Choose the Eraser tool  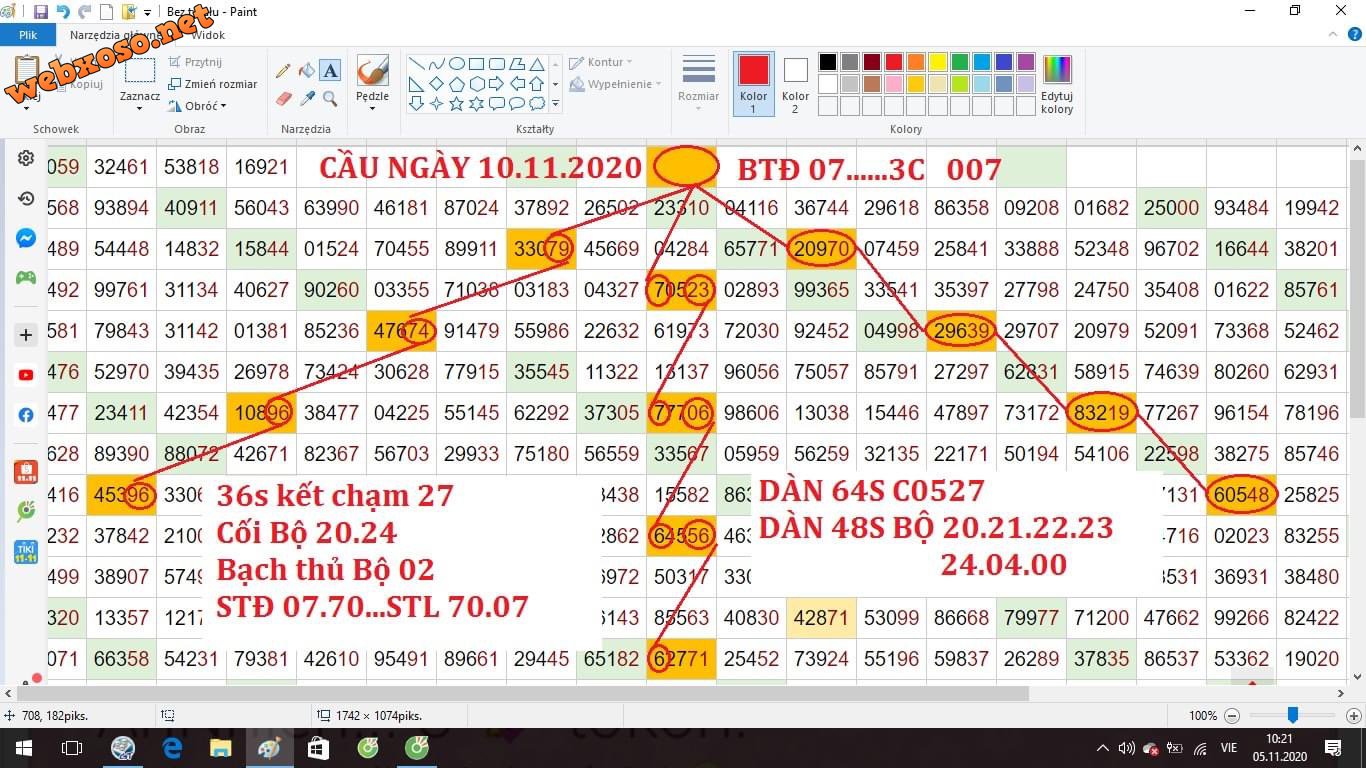[283, 99]
